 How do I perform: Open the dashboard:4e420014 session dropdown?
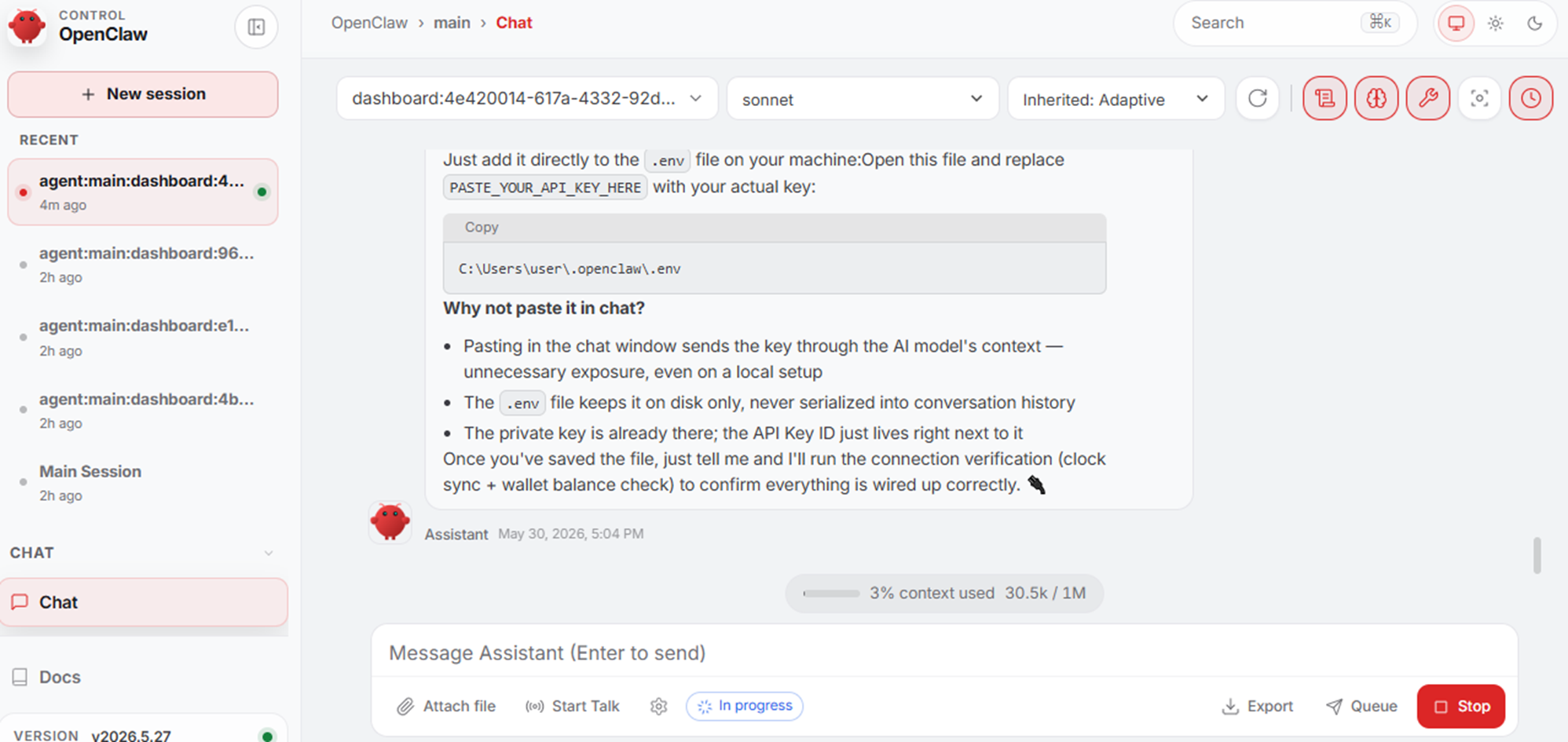(527, 98)
